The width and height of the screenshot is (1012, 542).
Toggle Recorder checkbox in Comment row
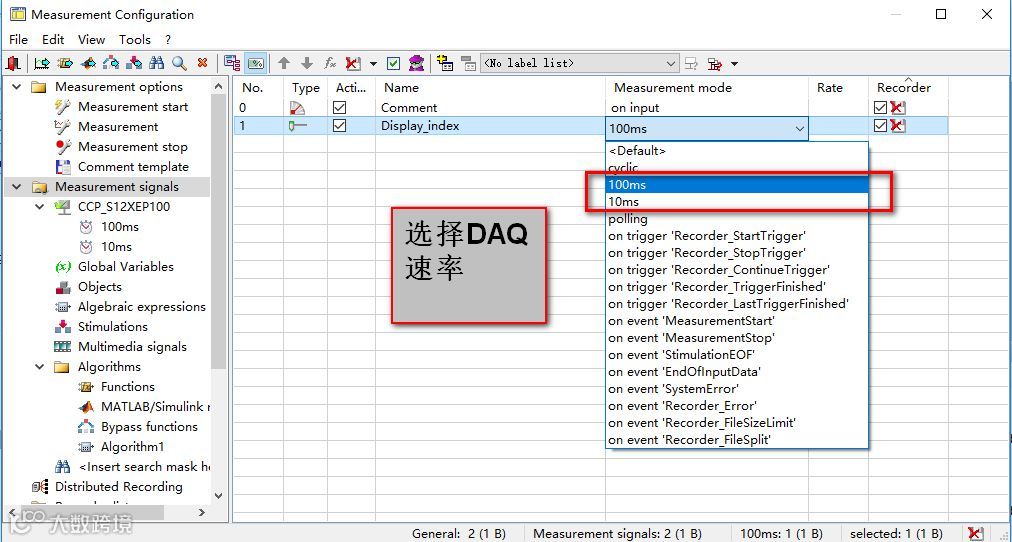click(880, 108)
